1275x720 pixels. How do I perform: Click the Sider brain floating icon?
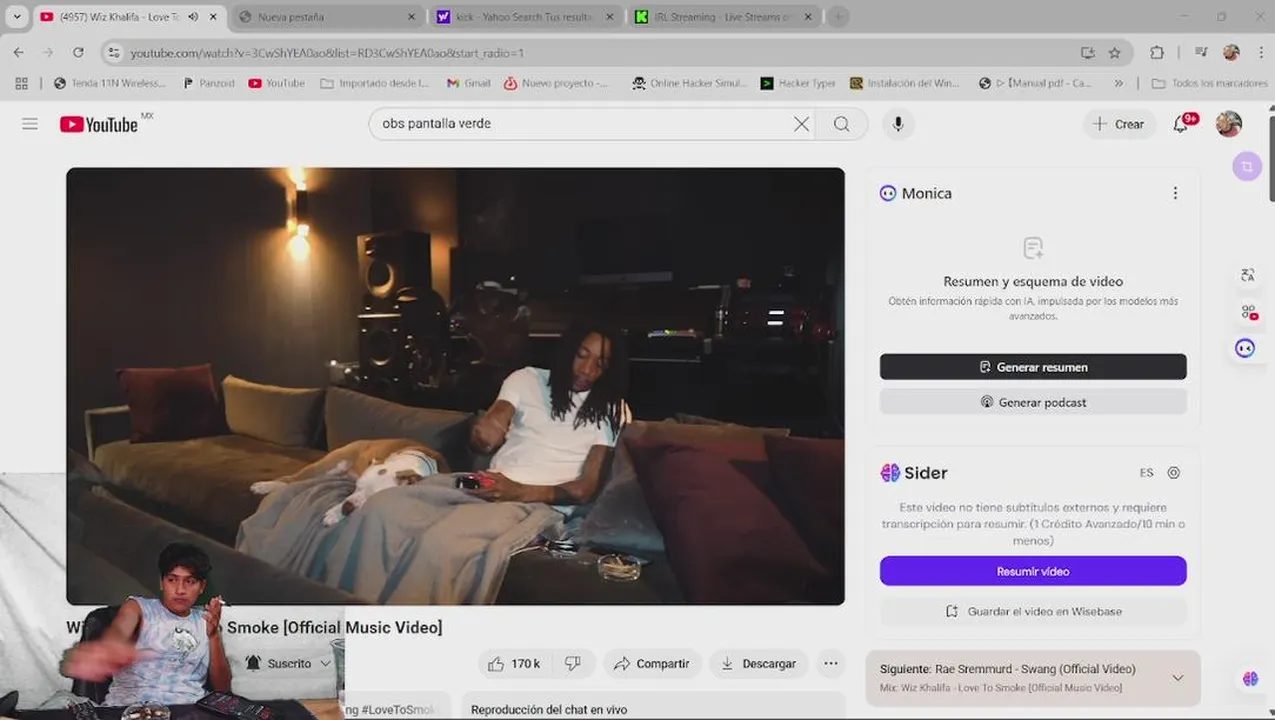1250,679
